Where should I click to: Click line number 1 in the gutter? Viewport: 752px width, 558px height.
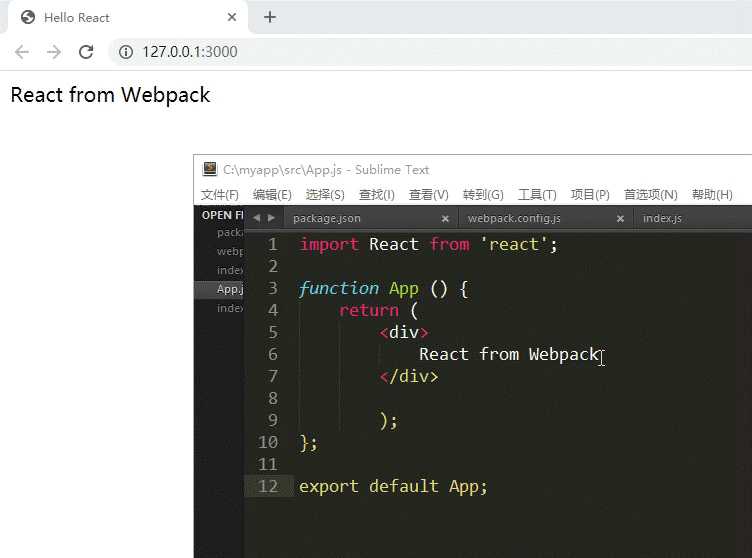click(272, 245)
